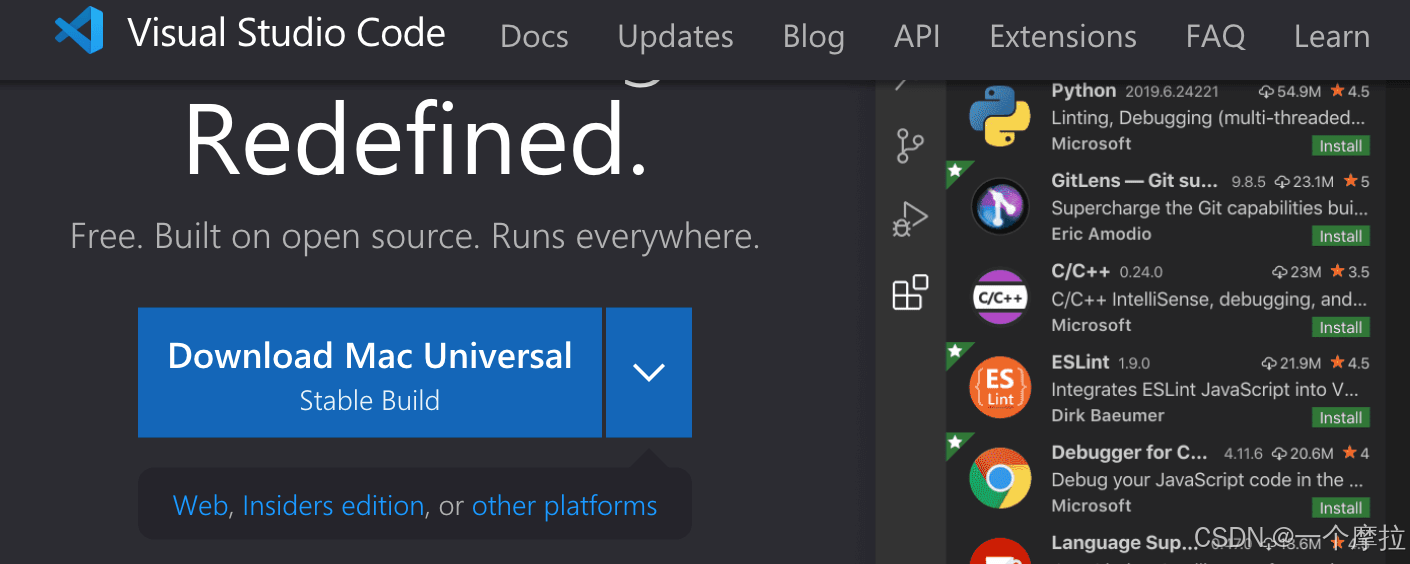Install Debugger for Chrome extension
1410x564 pixels.
[x=1340, y=508]
